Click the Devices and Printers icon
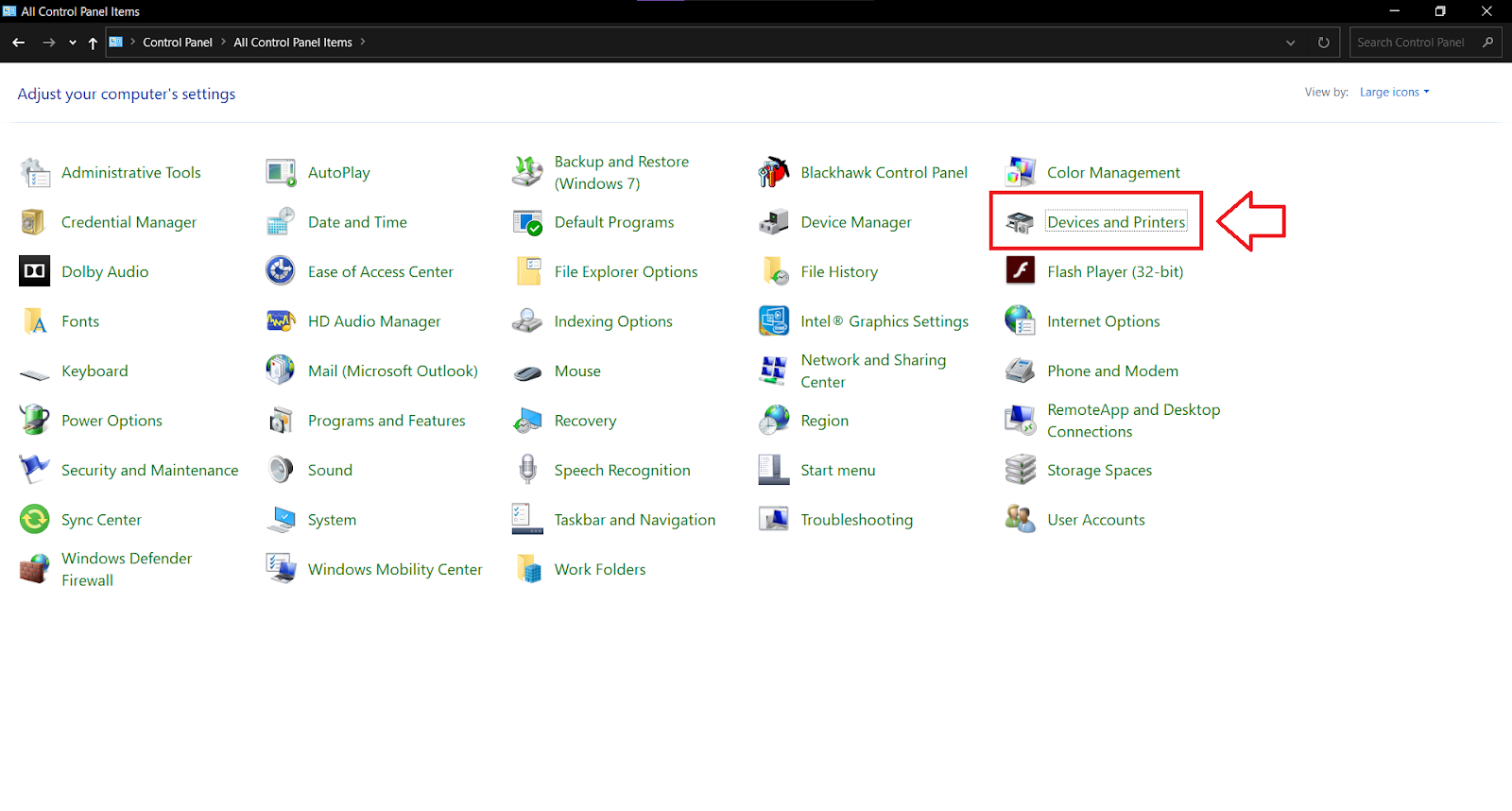 [1021, 222]
